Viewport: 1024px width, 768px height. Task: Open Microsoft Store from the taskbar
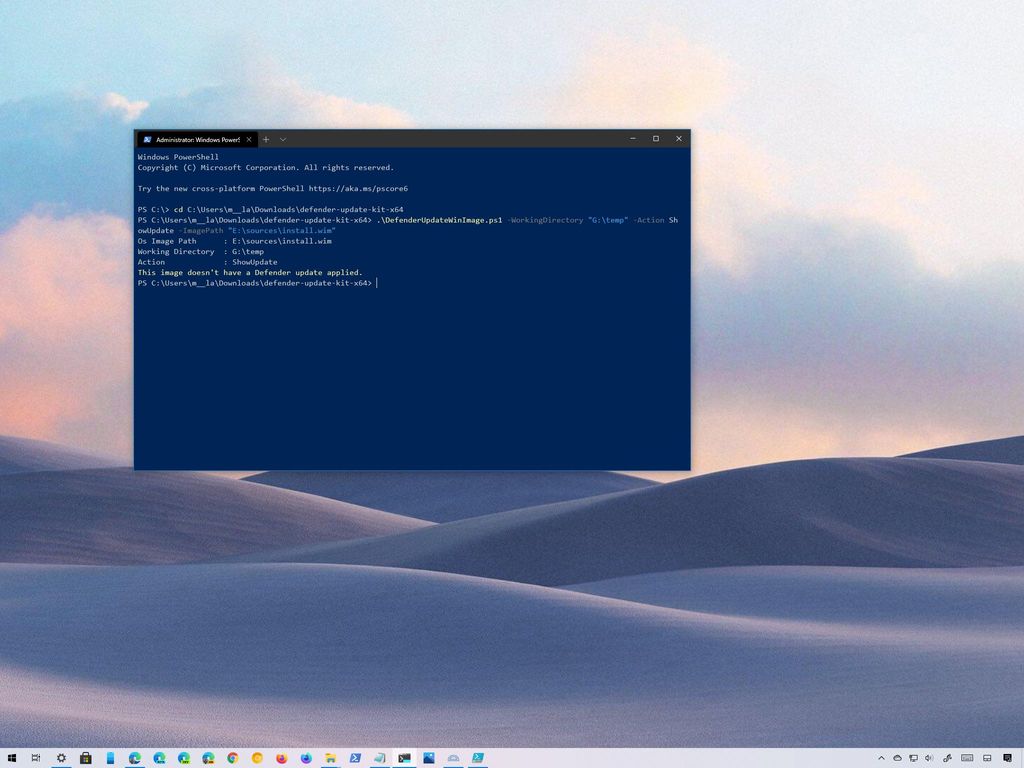(85, 758)
